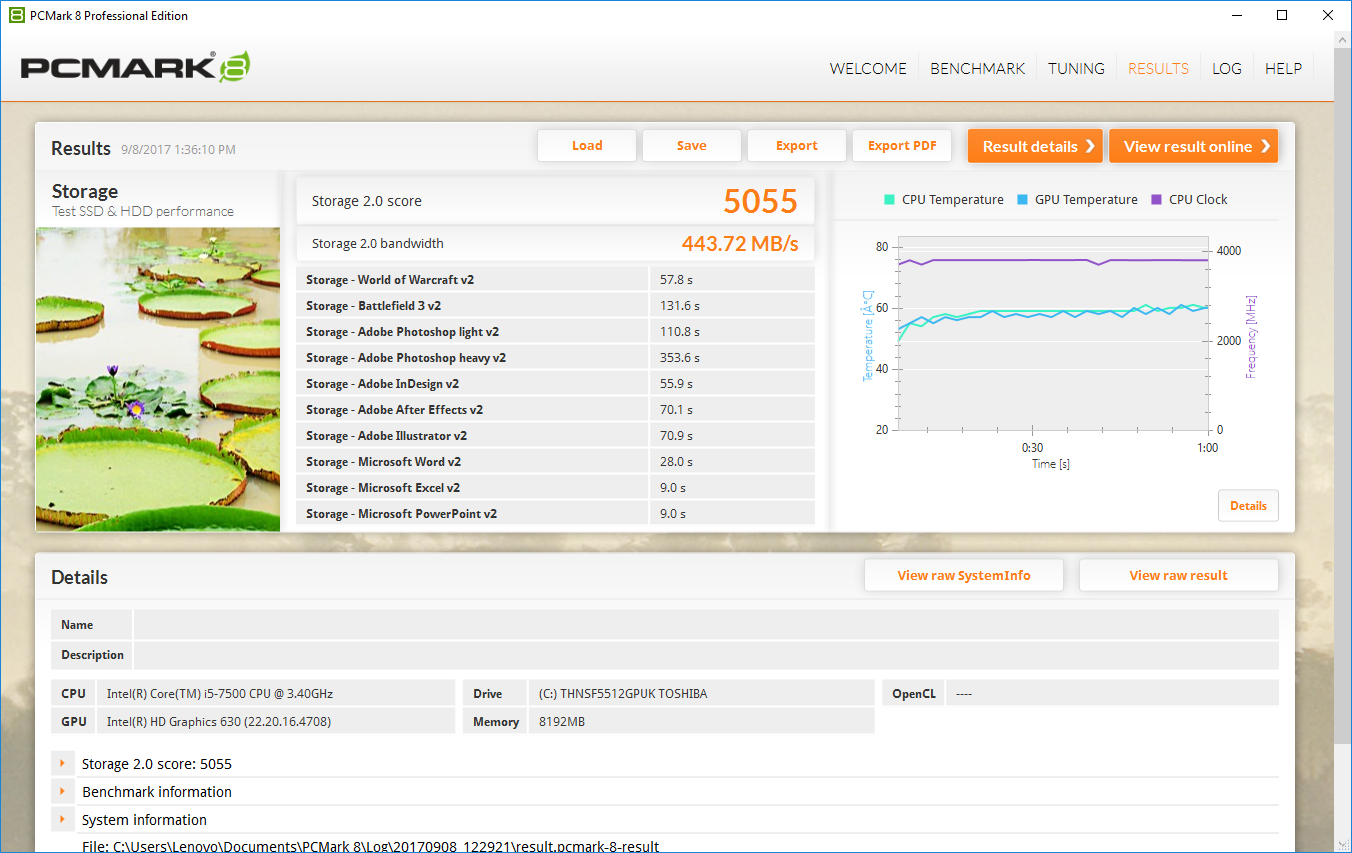The width and height of the screenshot is (1352, 853).
Task: Click the Name input field
Action: coord(706,624)
